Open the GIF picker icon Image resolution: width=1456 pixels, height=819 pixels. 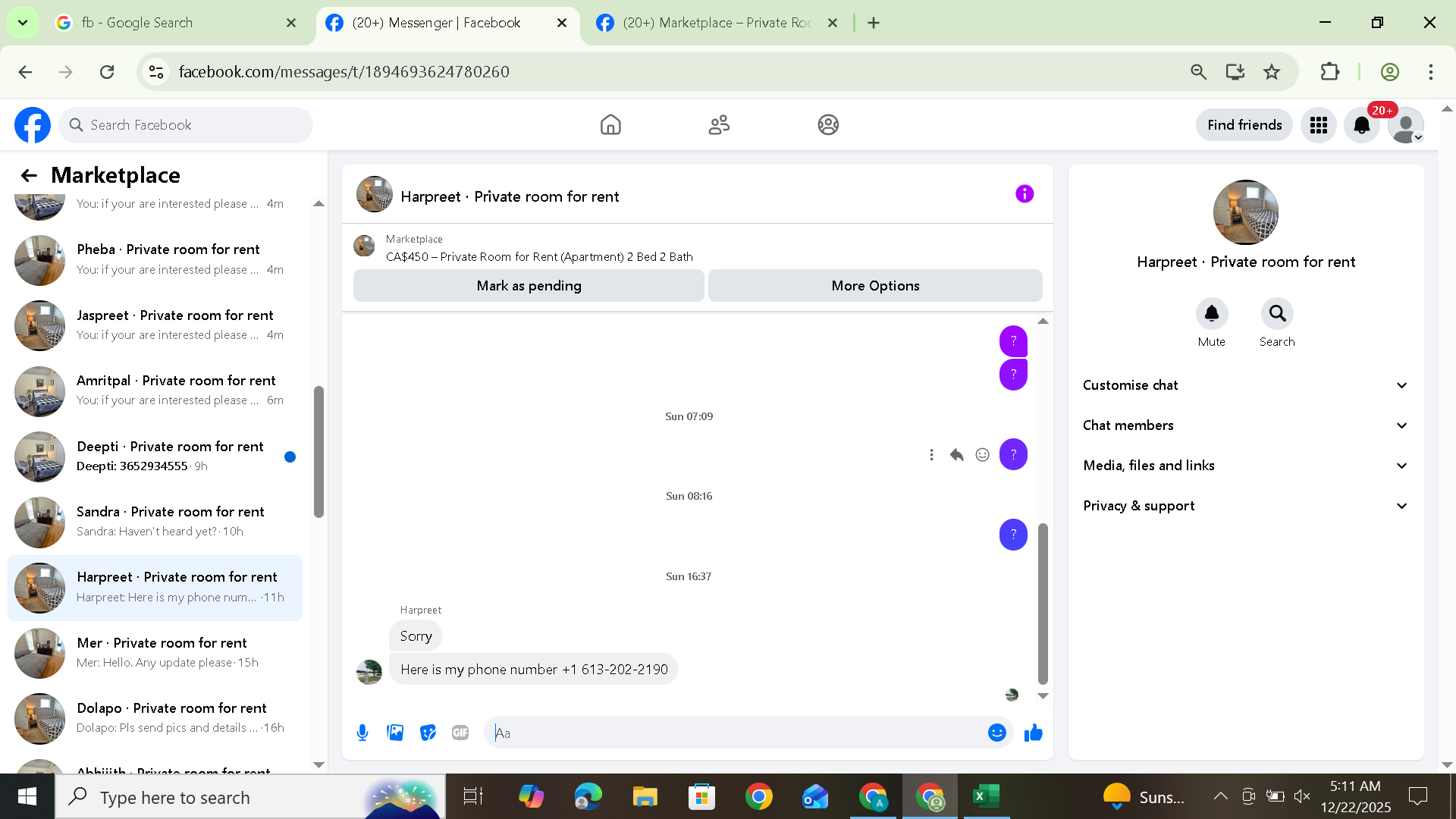point(460,733)
